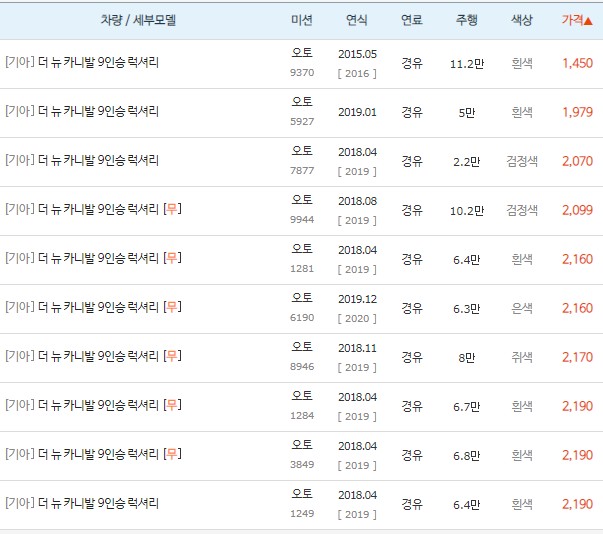Click 검정색 in the 2,099 row

(522, 210)
